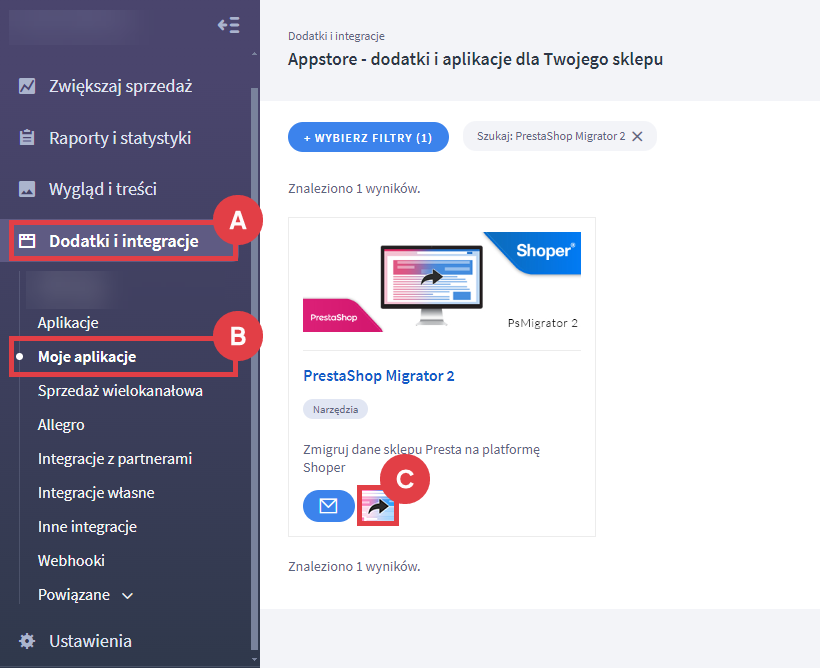
Task: Select Moje aplikacje in sidebar
Action: click(x=86, y=357)
